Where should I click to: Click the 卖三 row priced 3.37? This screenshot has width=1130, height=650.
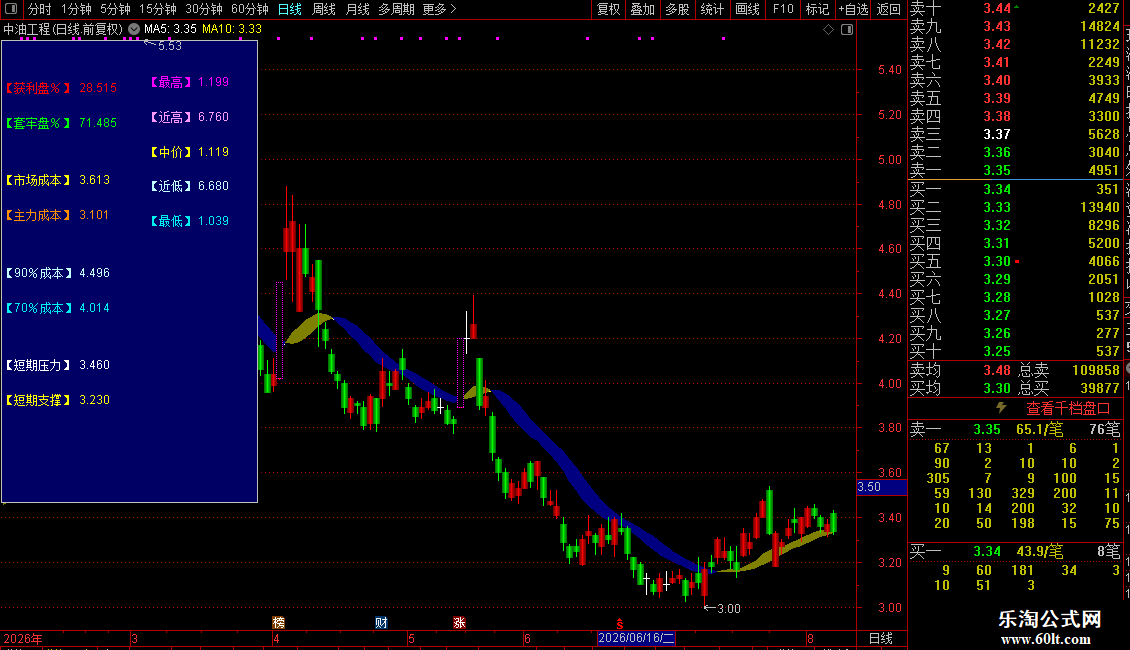1015,134
